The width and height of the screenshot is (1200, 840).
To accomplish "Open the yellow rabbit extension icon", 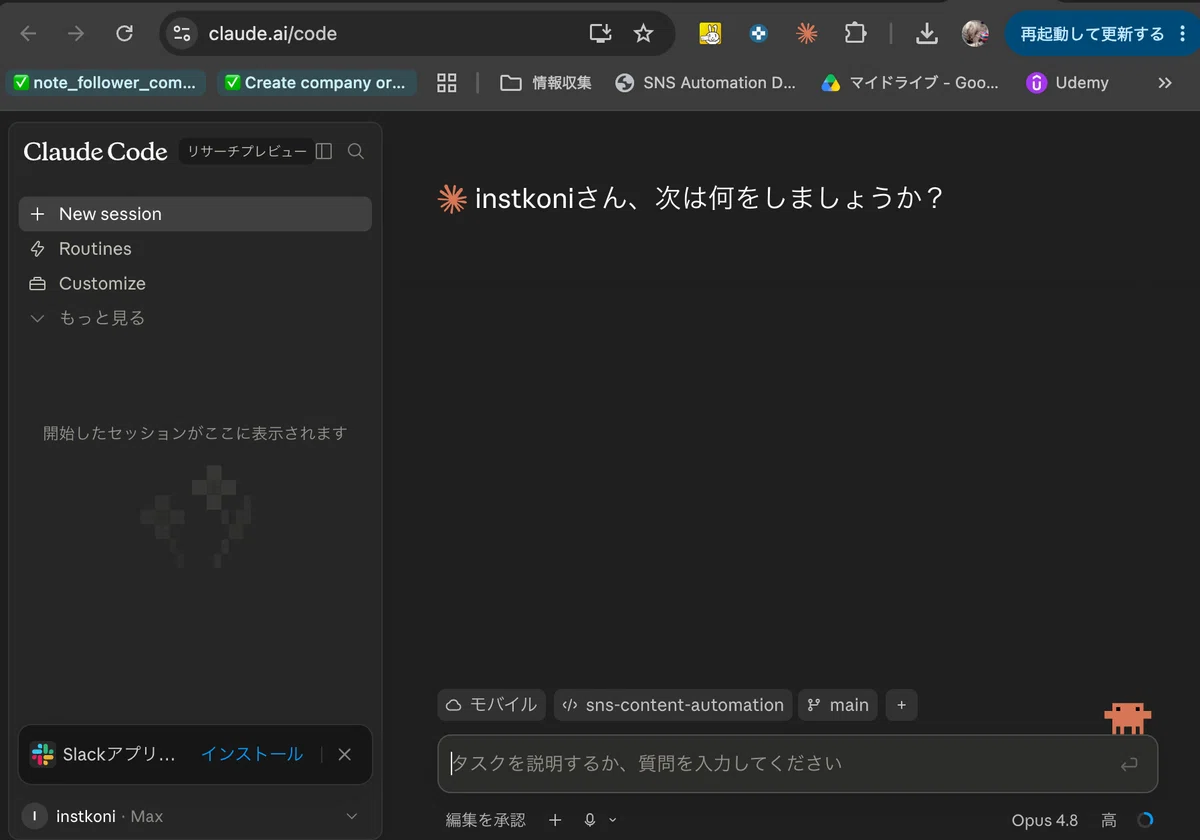I will click(710, 34).
